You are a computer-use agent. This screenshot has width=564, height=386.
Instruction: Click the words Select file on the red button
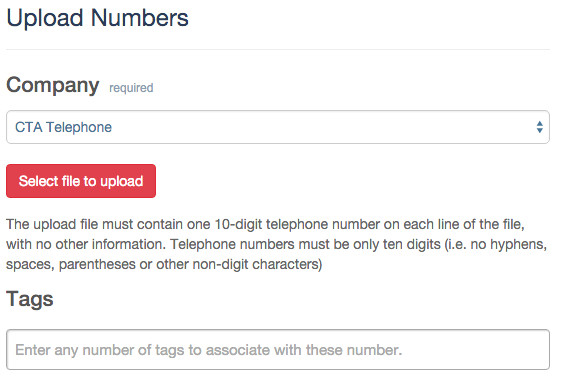click(x=49, y=181)
